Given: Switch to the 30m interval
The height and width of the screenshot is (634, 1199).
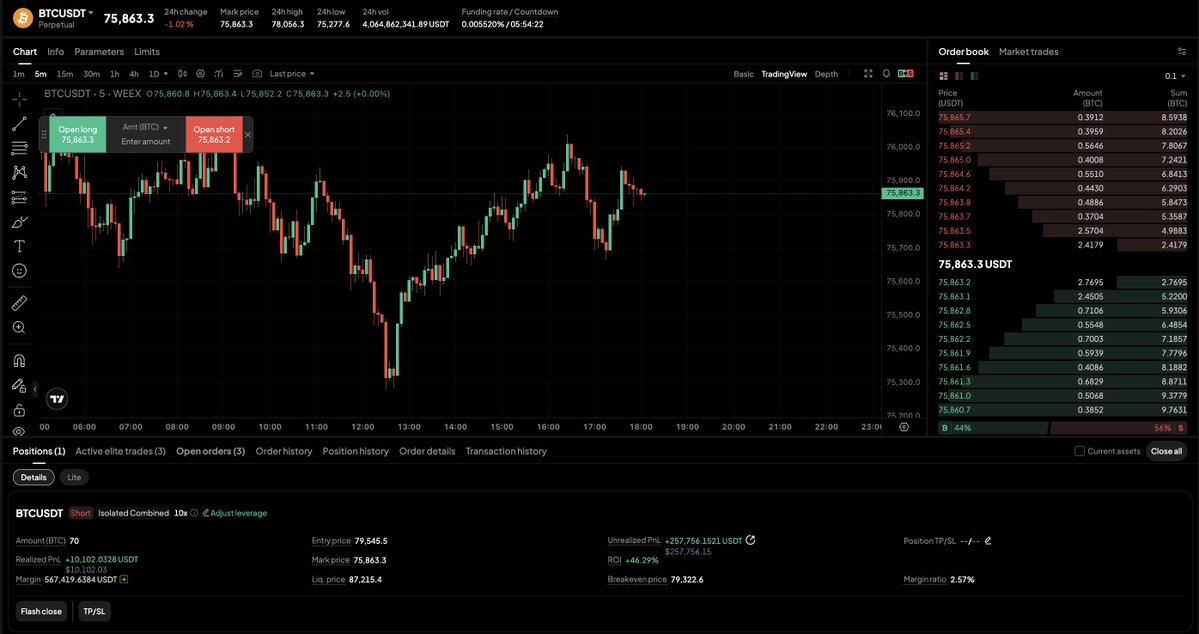Looking at the screenshot, I should point(92,74).
